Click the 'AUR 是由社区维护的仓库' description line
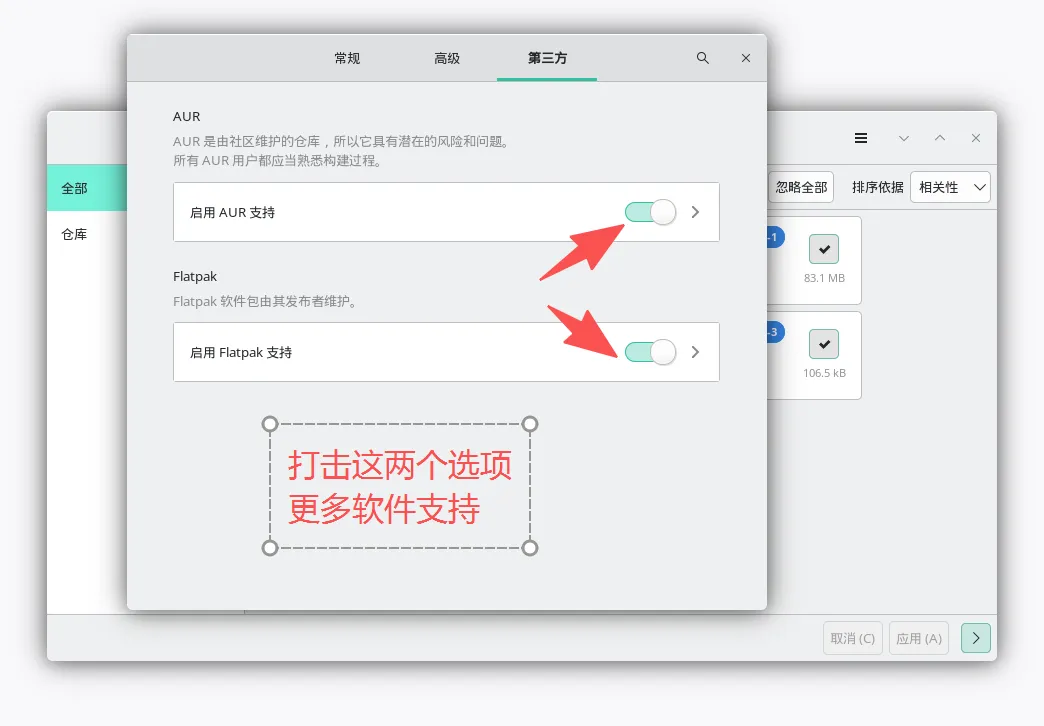The height and width of the screenshot is (726, 1044). [342, 141]
